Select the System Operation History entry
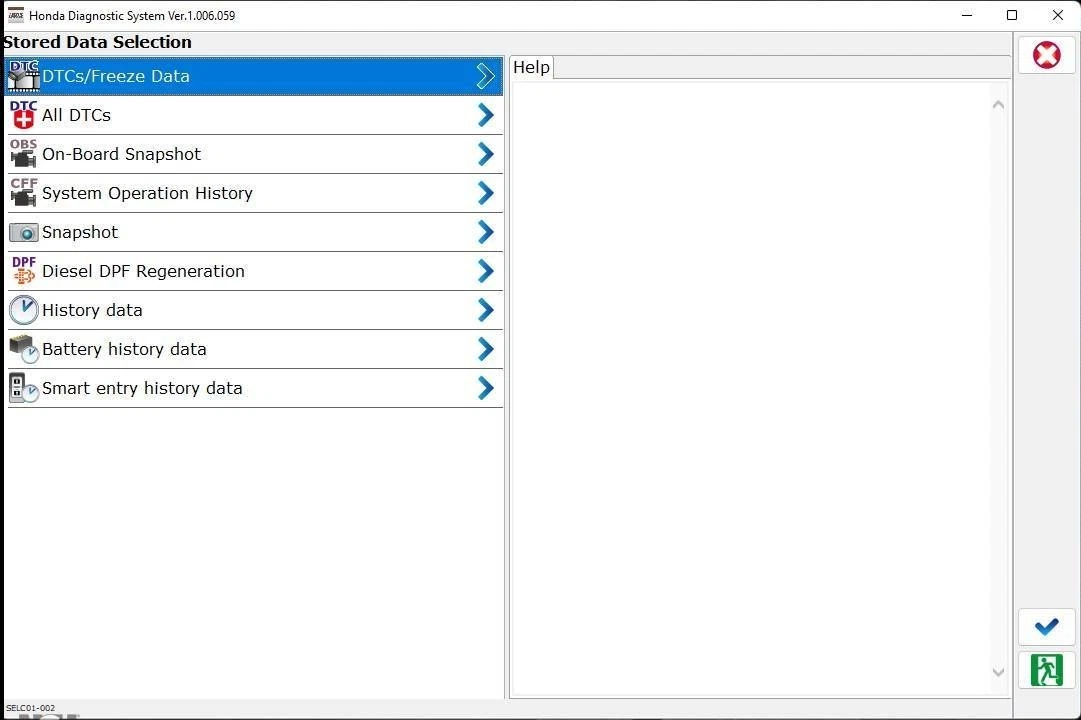Image resolution: width=1081 pixels, height=720 pixels. [255, 193]
